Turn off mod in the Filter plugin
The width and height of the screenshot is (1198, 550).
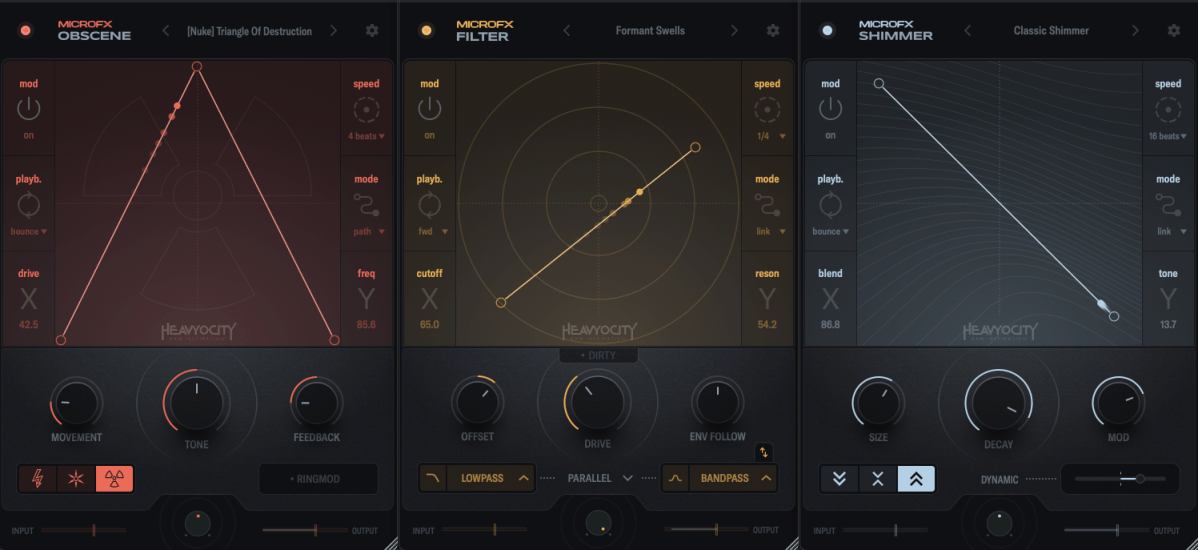(429, 109)
